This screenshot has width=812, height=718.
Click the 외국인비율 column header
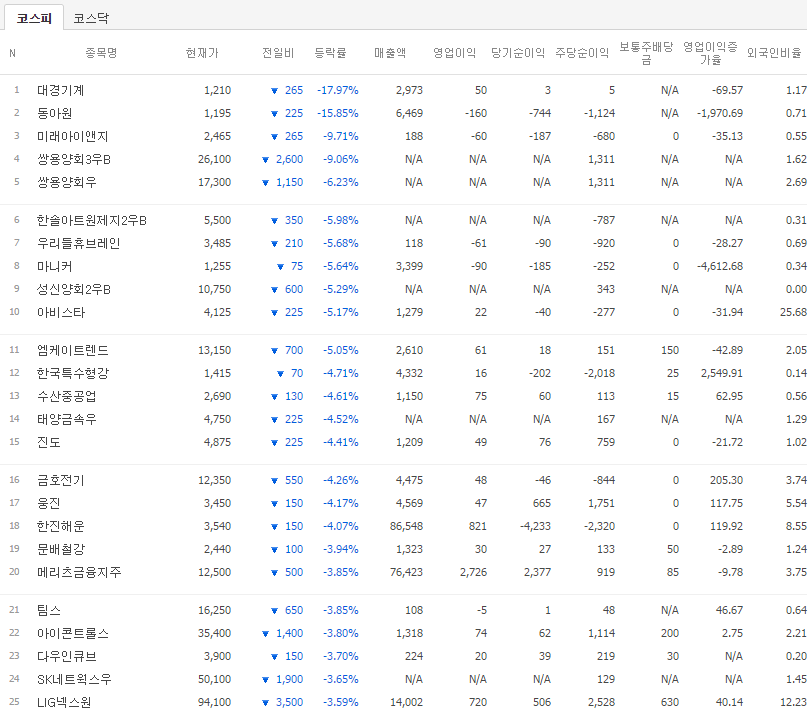[x=774, y=53]
